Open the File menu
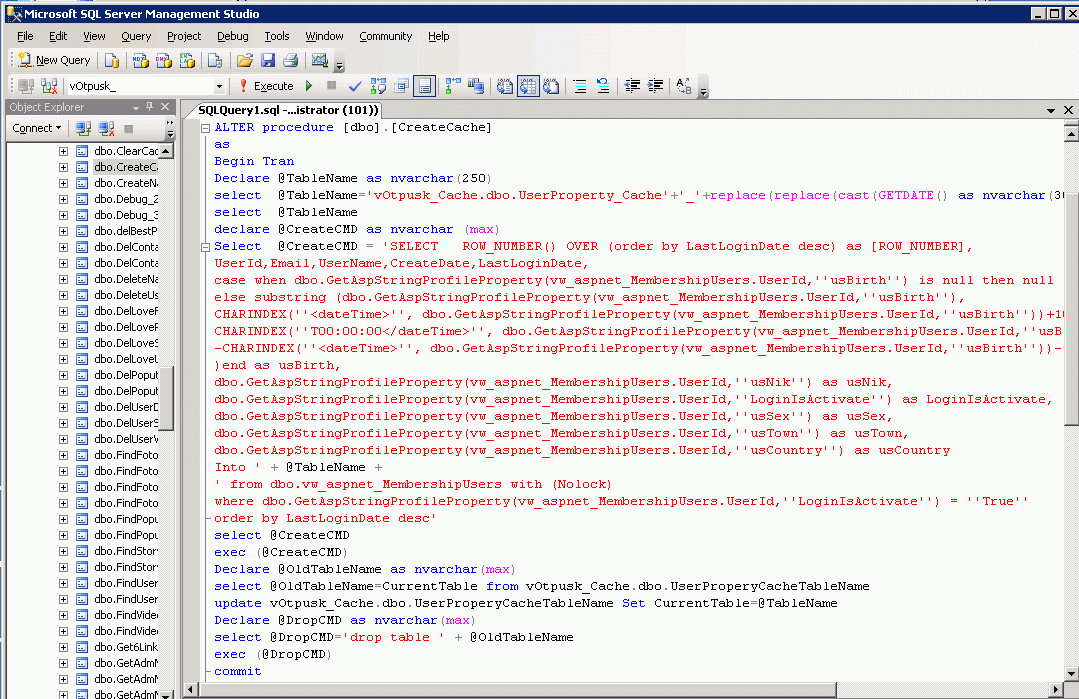 [x=25, y=36]
